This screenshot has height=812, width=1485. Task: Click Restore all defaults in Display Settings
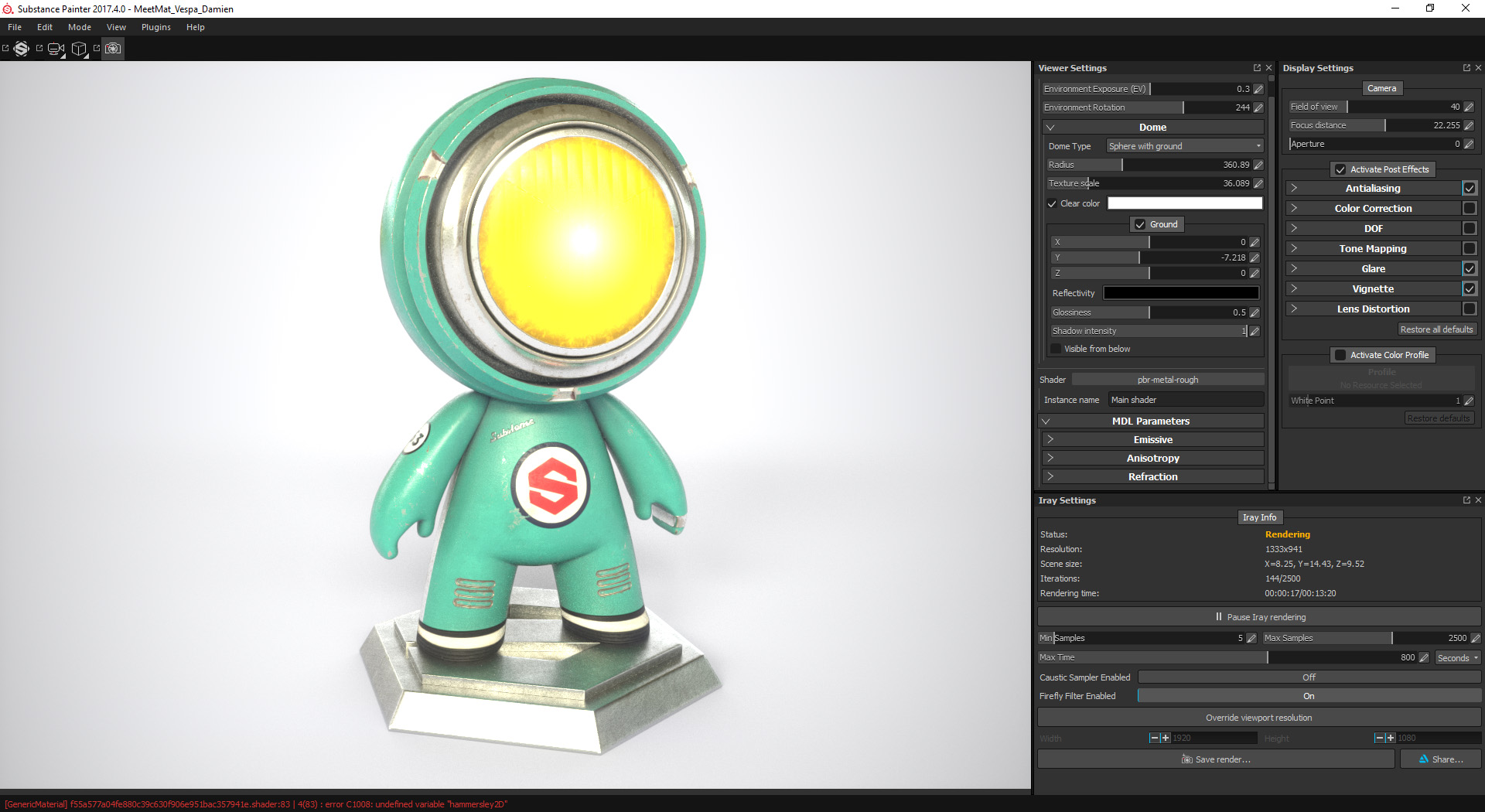(x=1436, y=329)
